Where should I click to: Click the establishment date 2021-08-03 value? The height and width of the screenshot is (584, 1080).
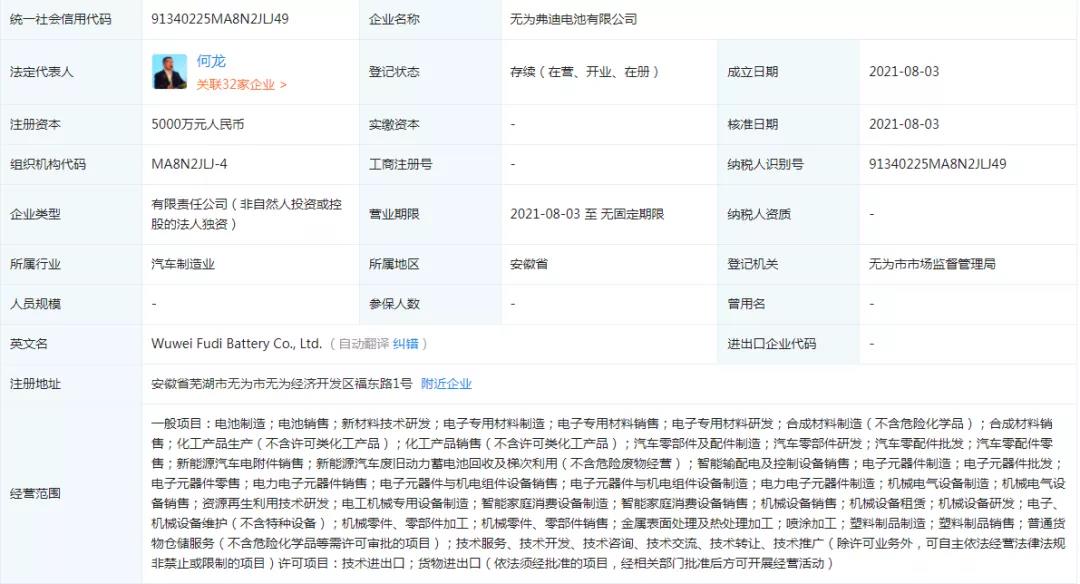click(904, 72)
